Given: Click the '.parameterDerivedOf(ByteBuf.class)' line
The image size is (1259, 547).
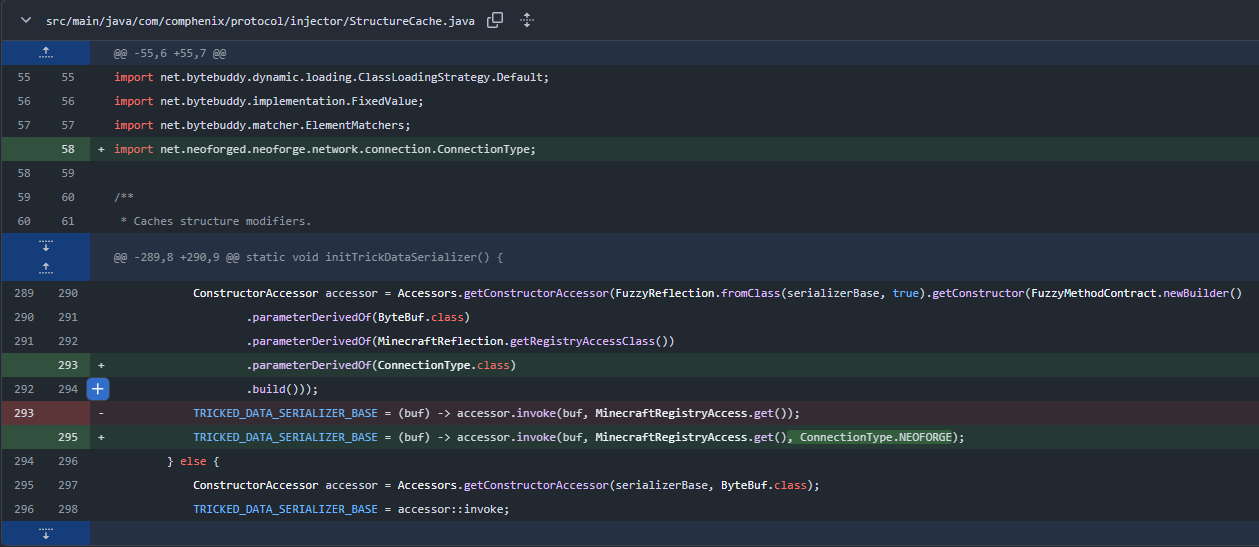Looking at the screenshot, I should [x=358, y=317].
